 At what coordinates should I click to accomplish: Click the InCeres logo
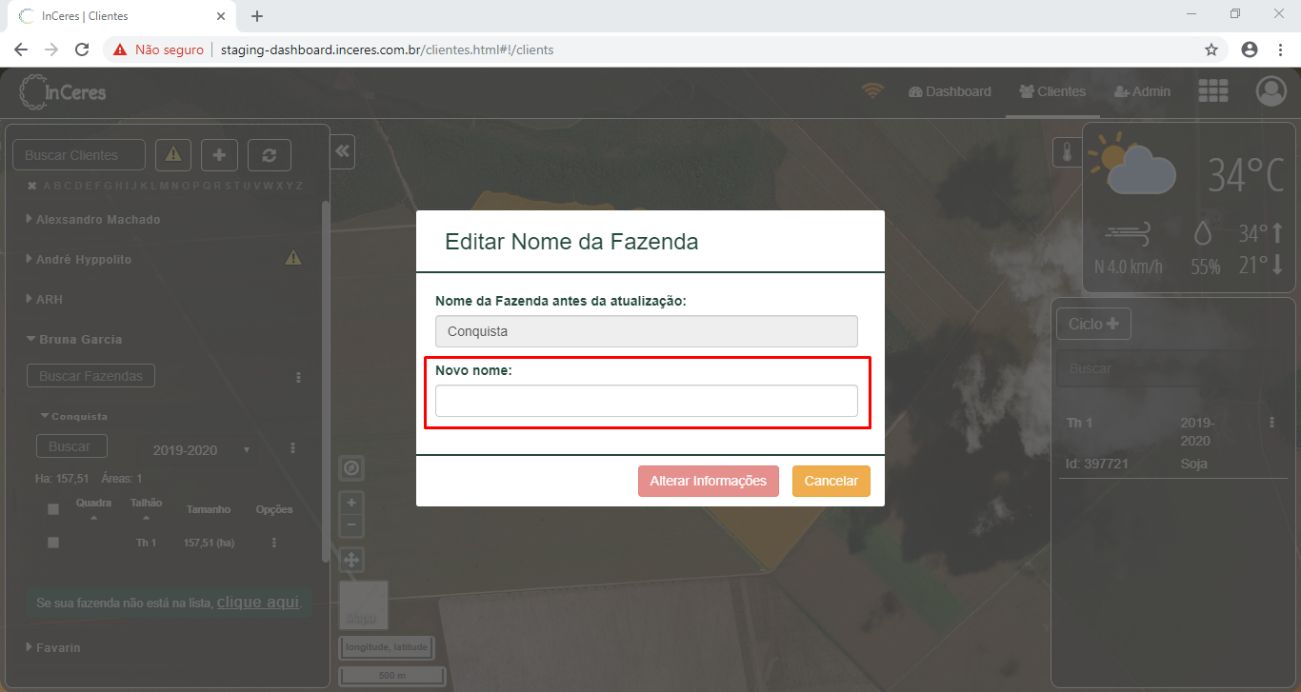63,92
